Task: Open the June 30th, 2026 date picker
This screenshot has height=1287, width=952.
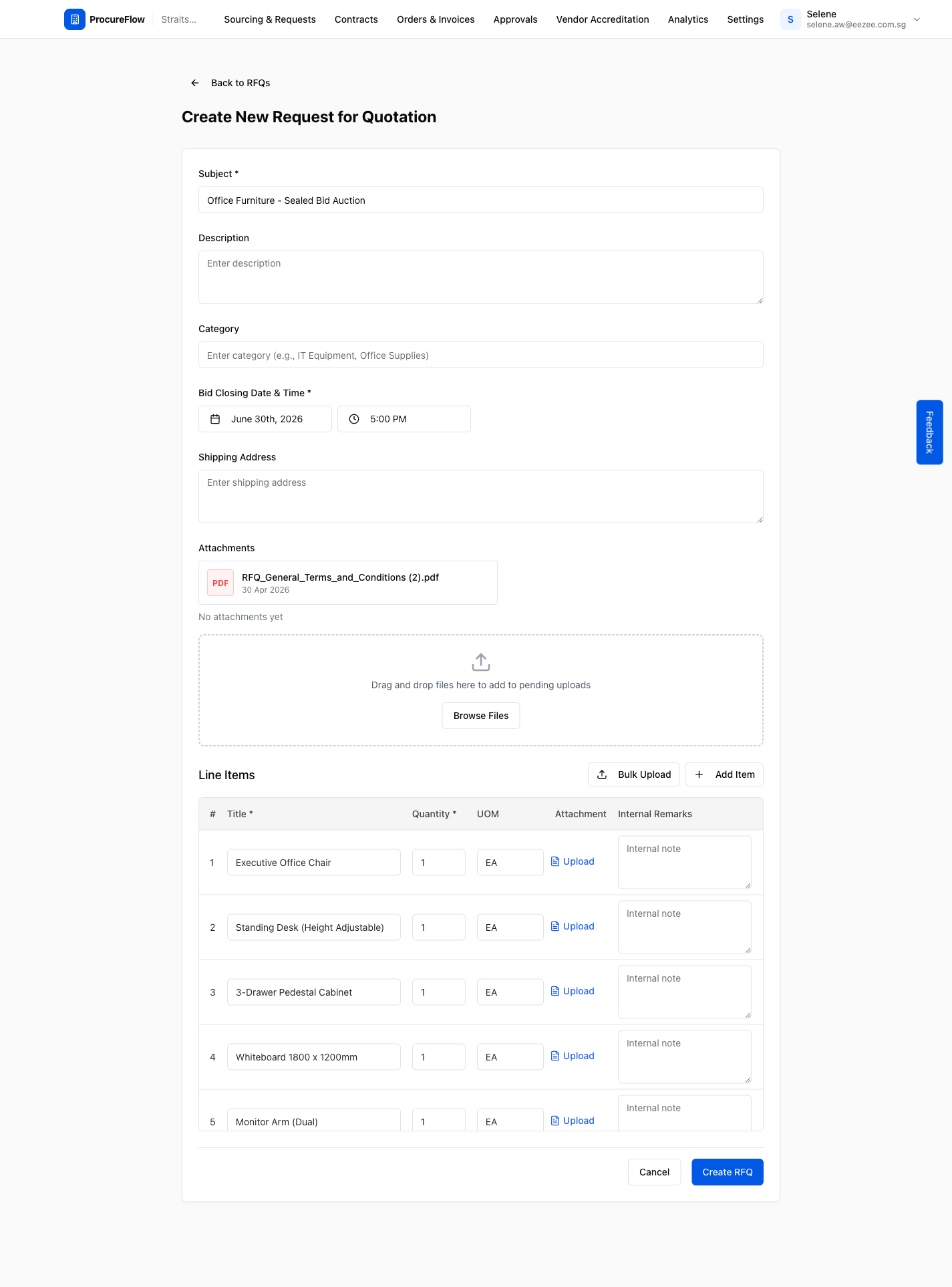Action: click(x=265, y=419)
